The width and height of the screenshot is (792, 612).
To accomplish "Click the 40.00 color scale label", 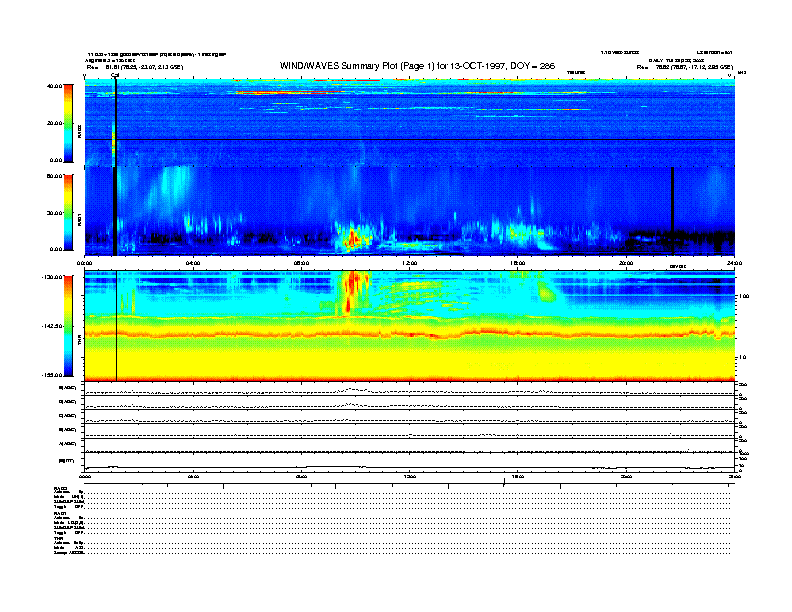I will click(x=54, y=86).
